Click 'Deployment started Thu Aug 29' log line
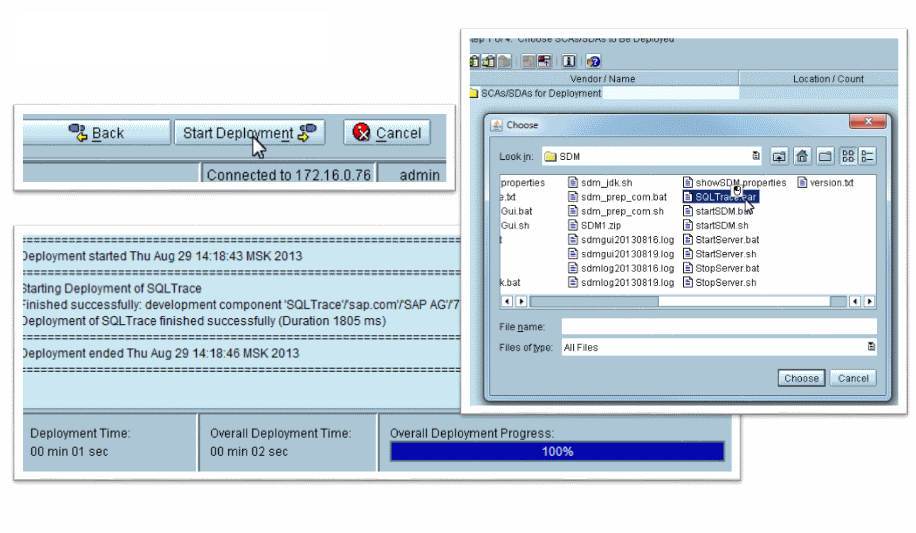The width and height of the screenshot is (916, 533). pos(162,256)
